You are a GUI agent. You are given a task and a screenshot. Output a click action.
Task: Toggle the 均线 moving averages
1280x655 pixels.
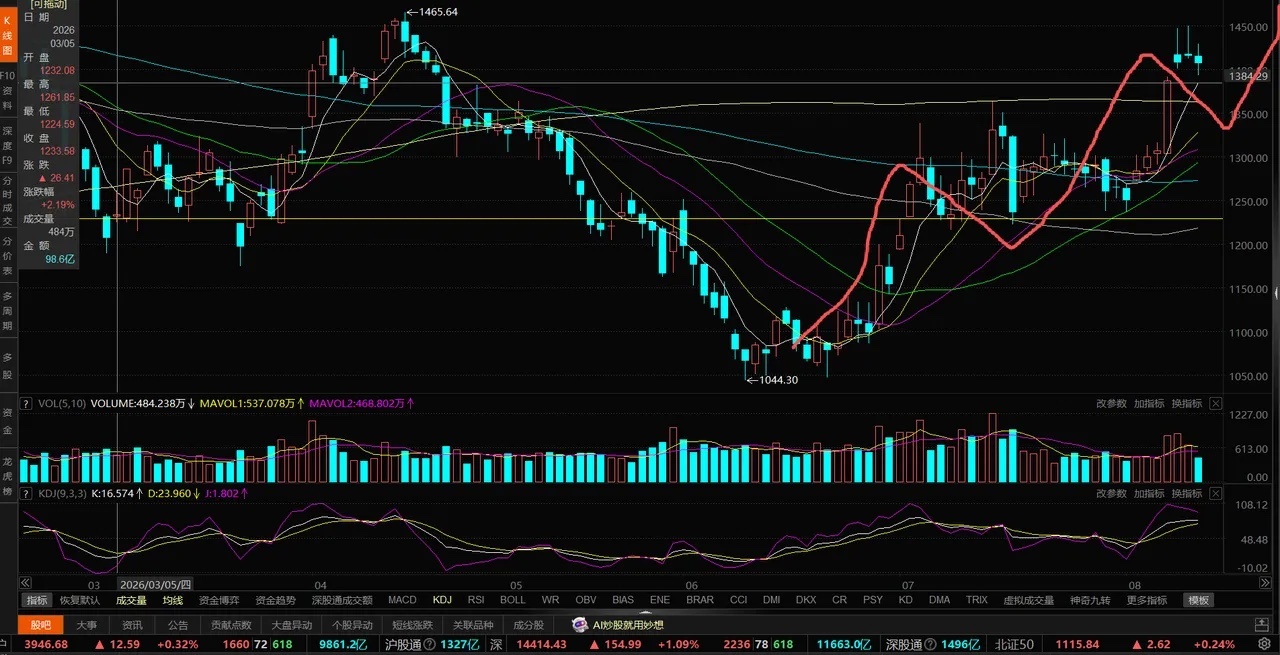[173, 600]
